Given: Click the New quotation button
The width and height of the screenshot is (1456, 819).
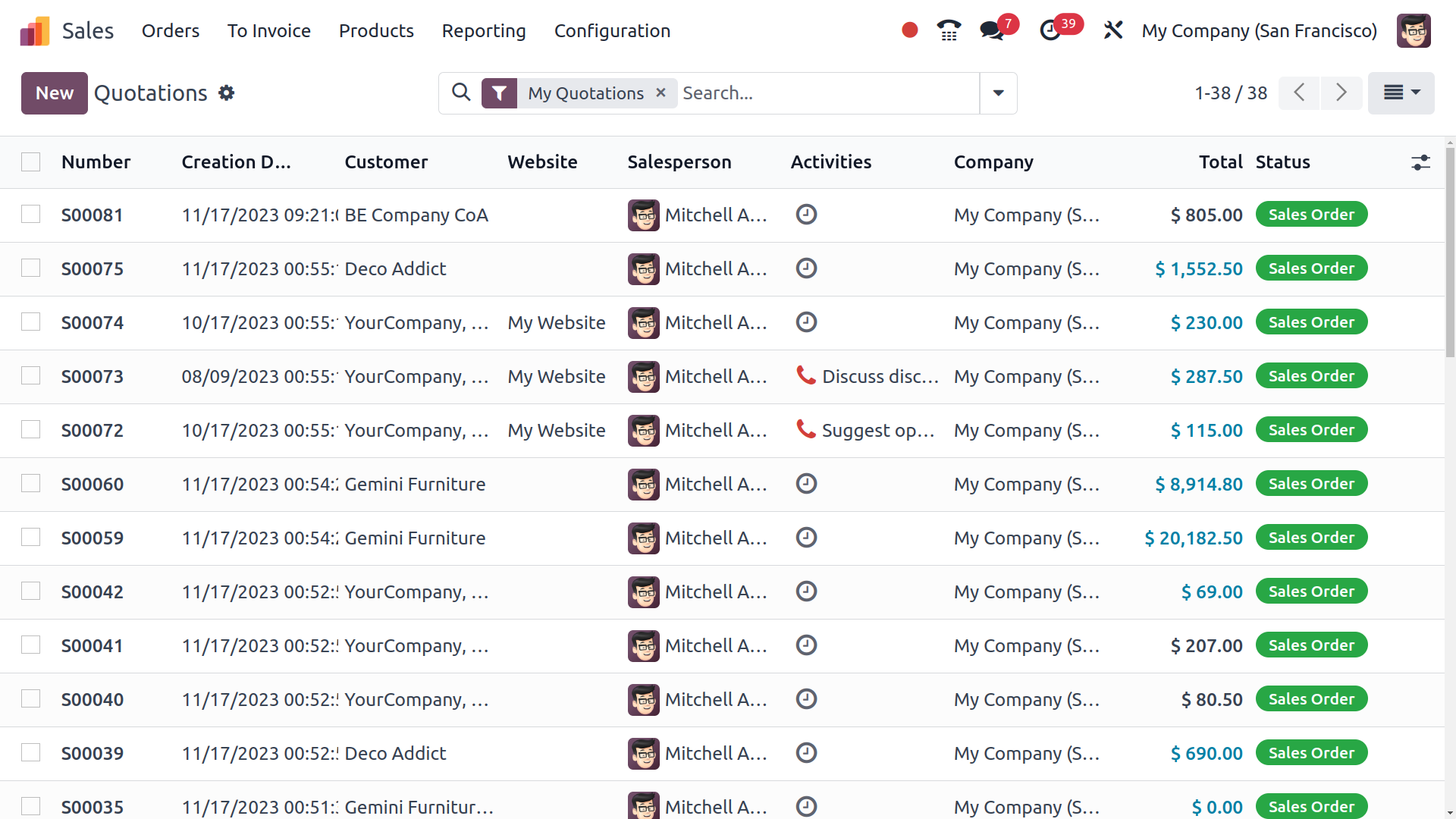Looking at the screenshot, I should point(55,93).
